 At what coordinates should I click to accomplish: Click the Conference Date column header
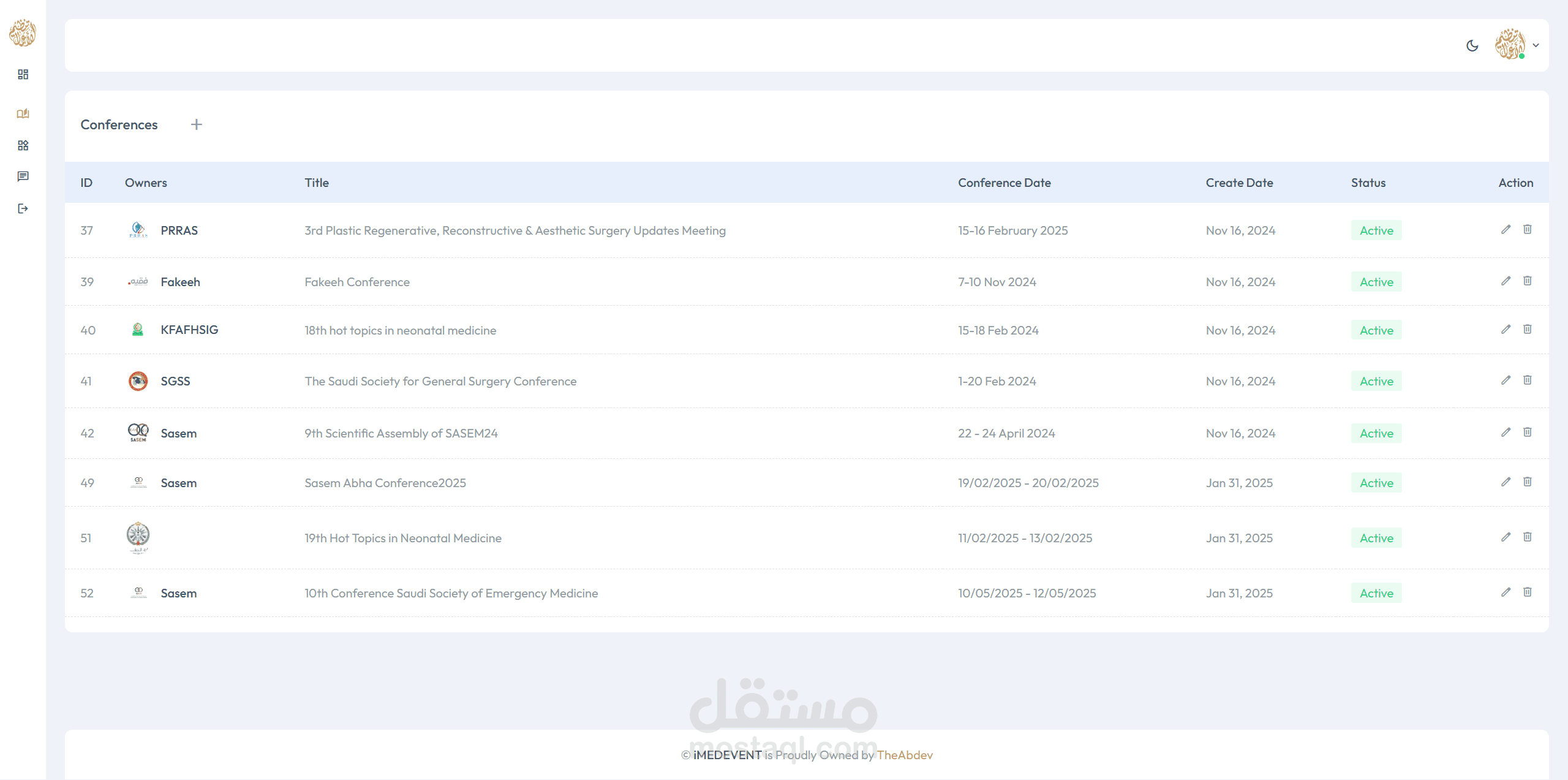[x=1005, y=183]
